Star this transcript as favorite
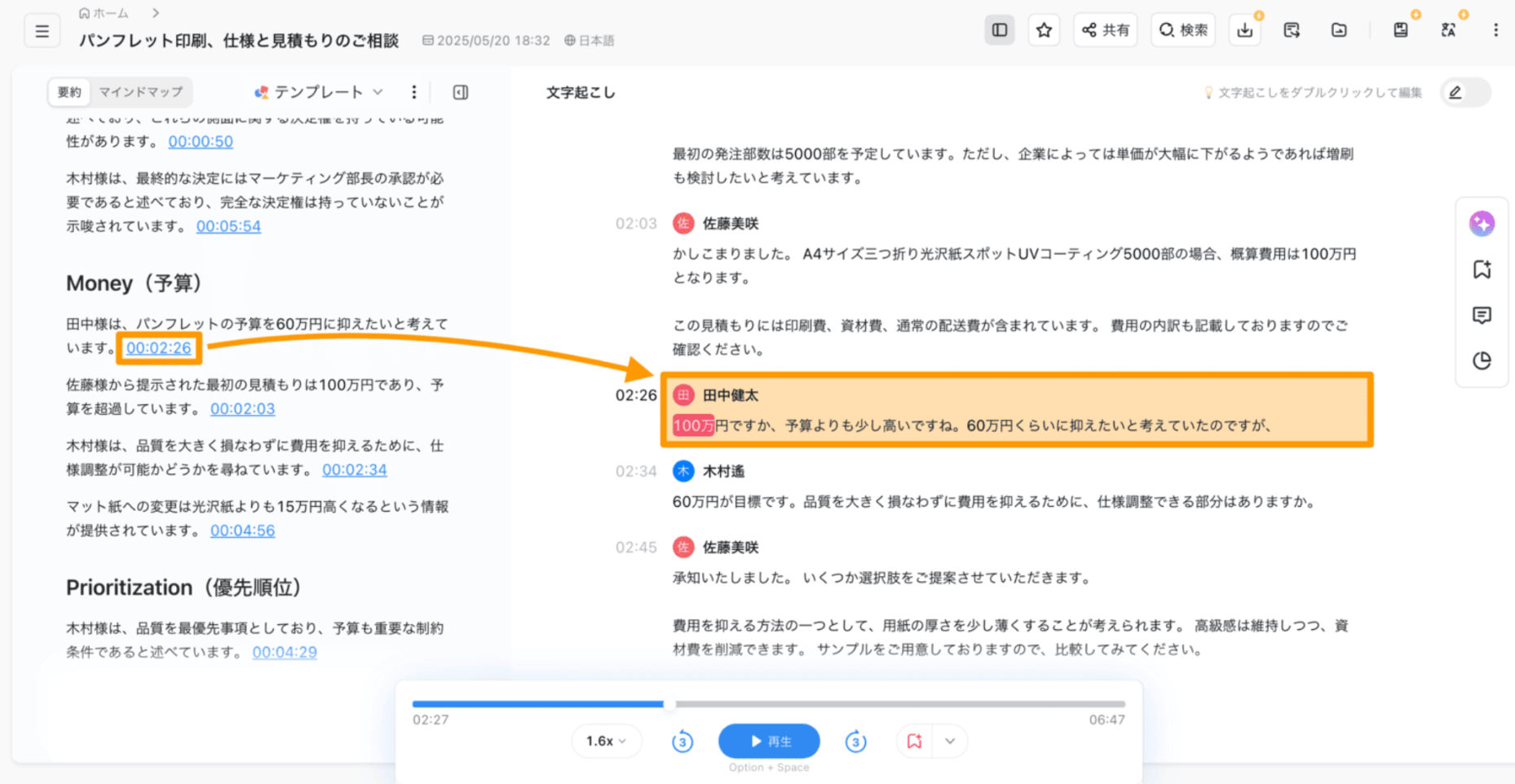The image size is (1515, 784). click(1044, 31)
